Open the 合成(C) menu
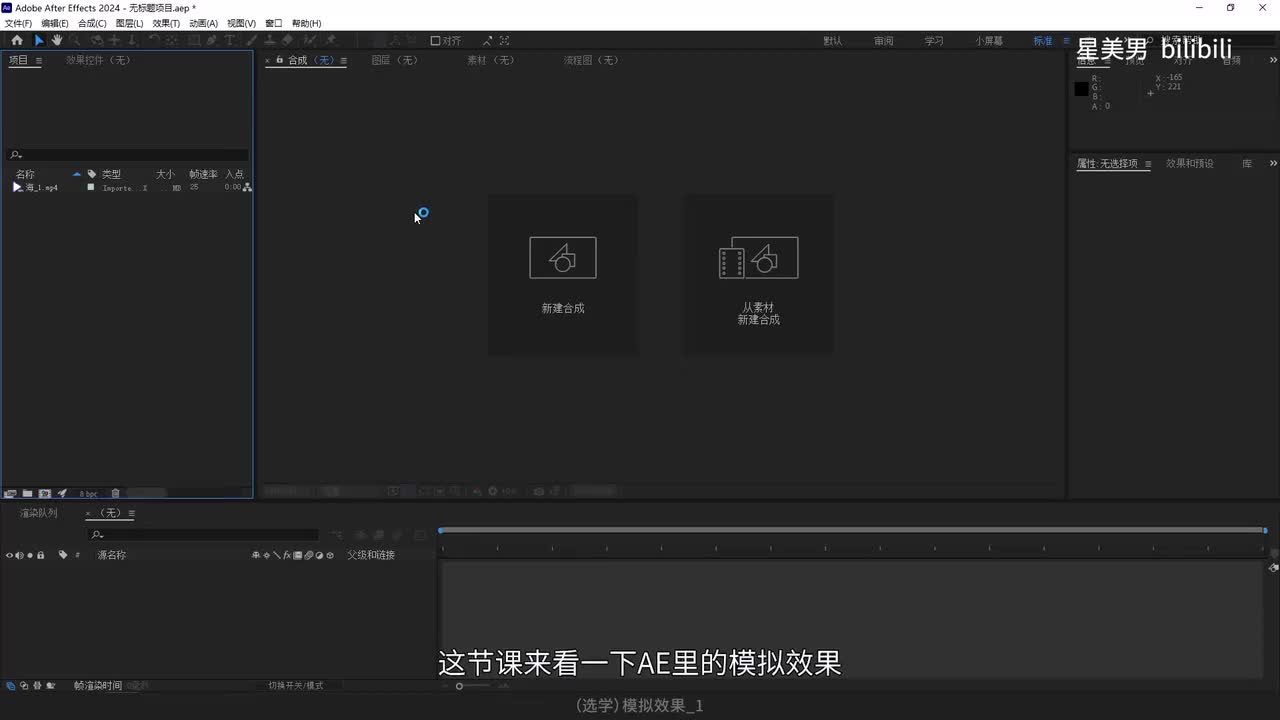Image resolution: width=1280 pixels, height=720 pixels. coord(92,23)
